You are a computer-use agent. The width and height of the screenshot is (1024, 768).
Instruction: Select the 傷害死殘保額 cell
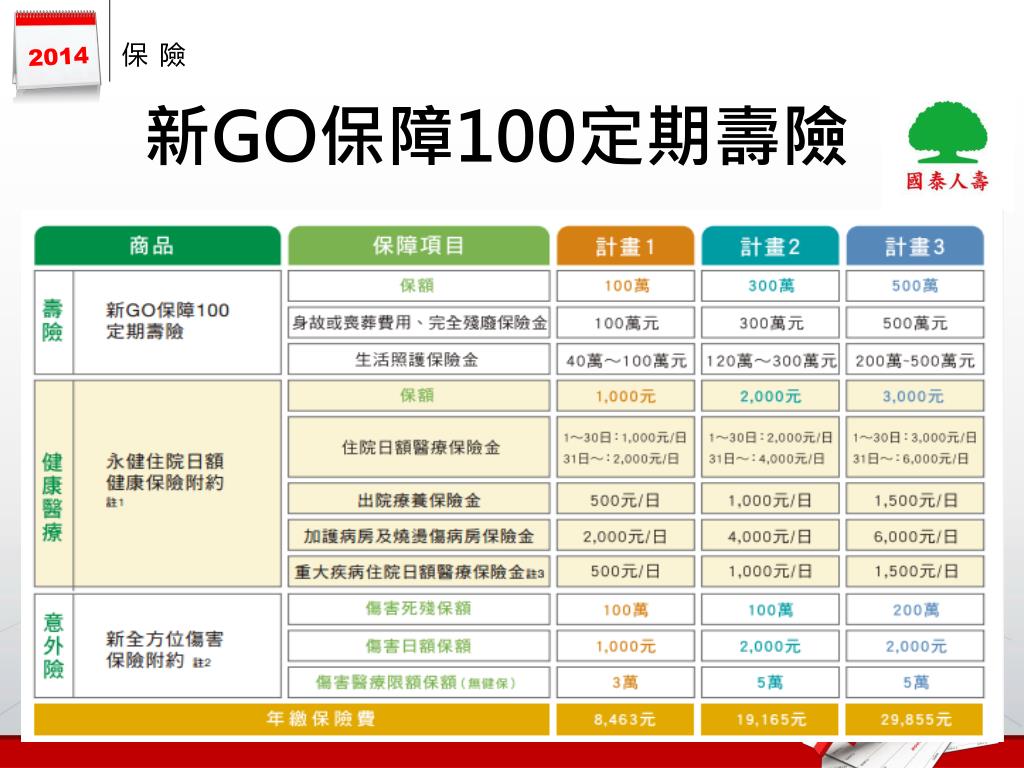419,609
